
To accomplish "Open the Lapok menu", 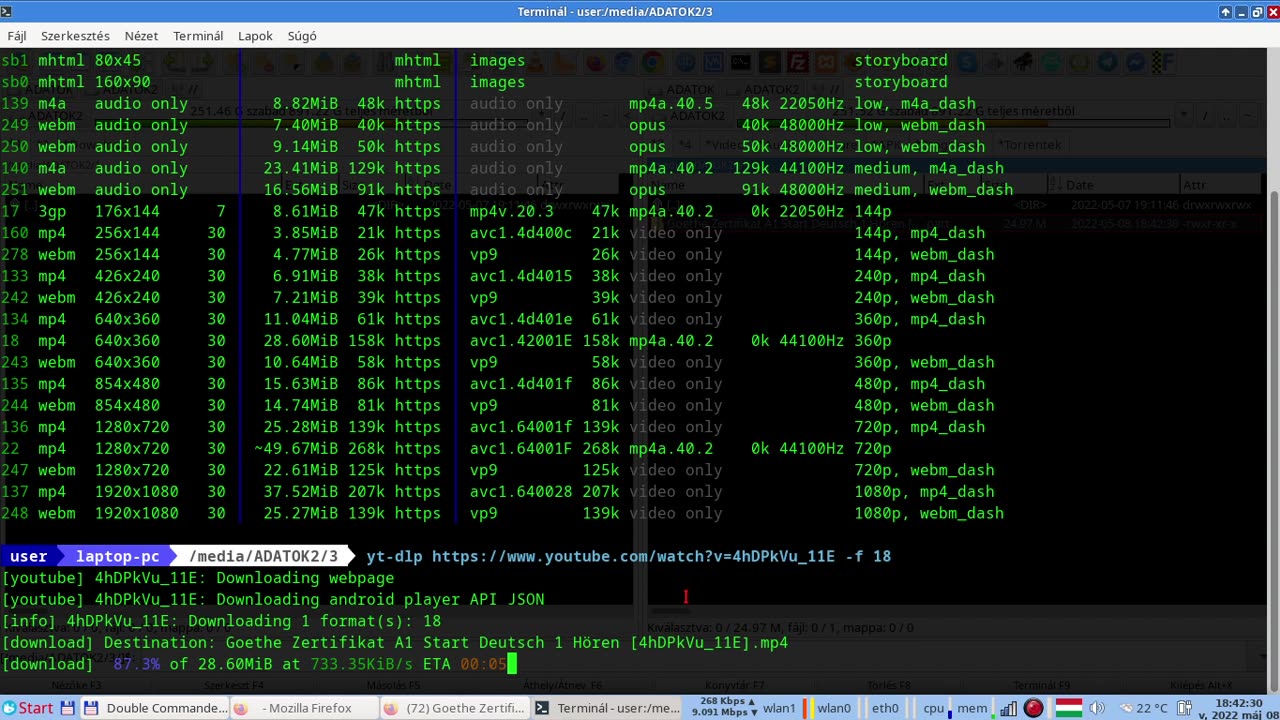I will (x=255, y=36).
